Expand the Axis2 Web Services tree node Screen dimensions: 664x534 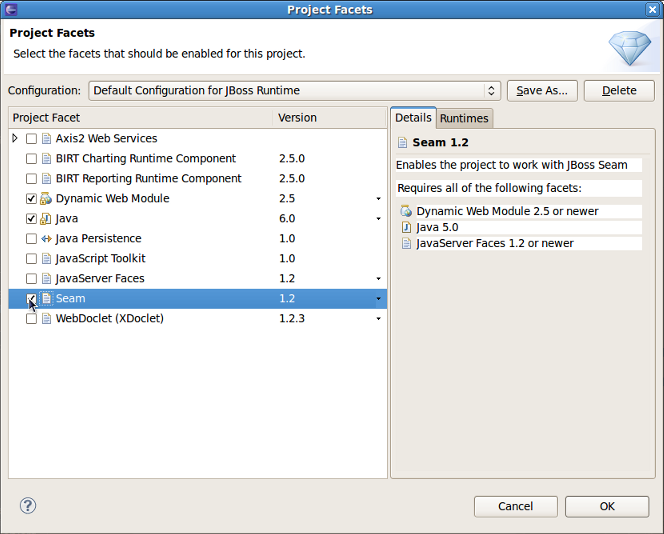tap(15, 139)
